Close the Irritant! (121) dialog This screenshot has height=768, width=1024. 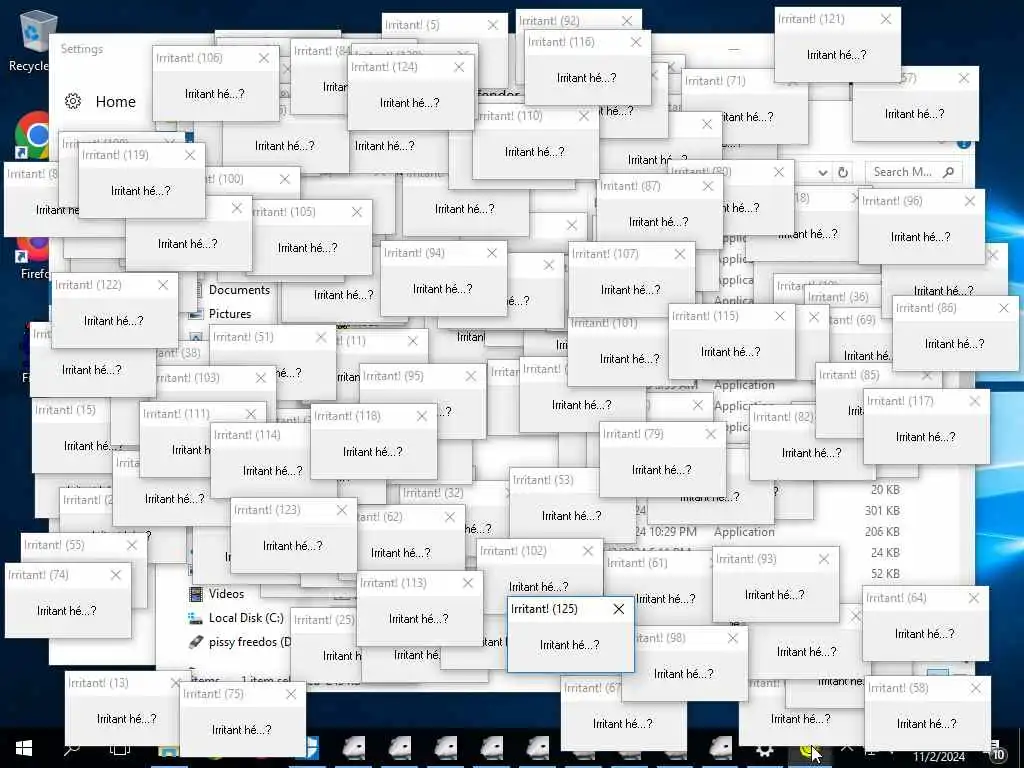(886, 20)
